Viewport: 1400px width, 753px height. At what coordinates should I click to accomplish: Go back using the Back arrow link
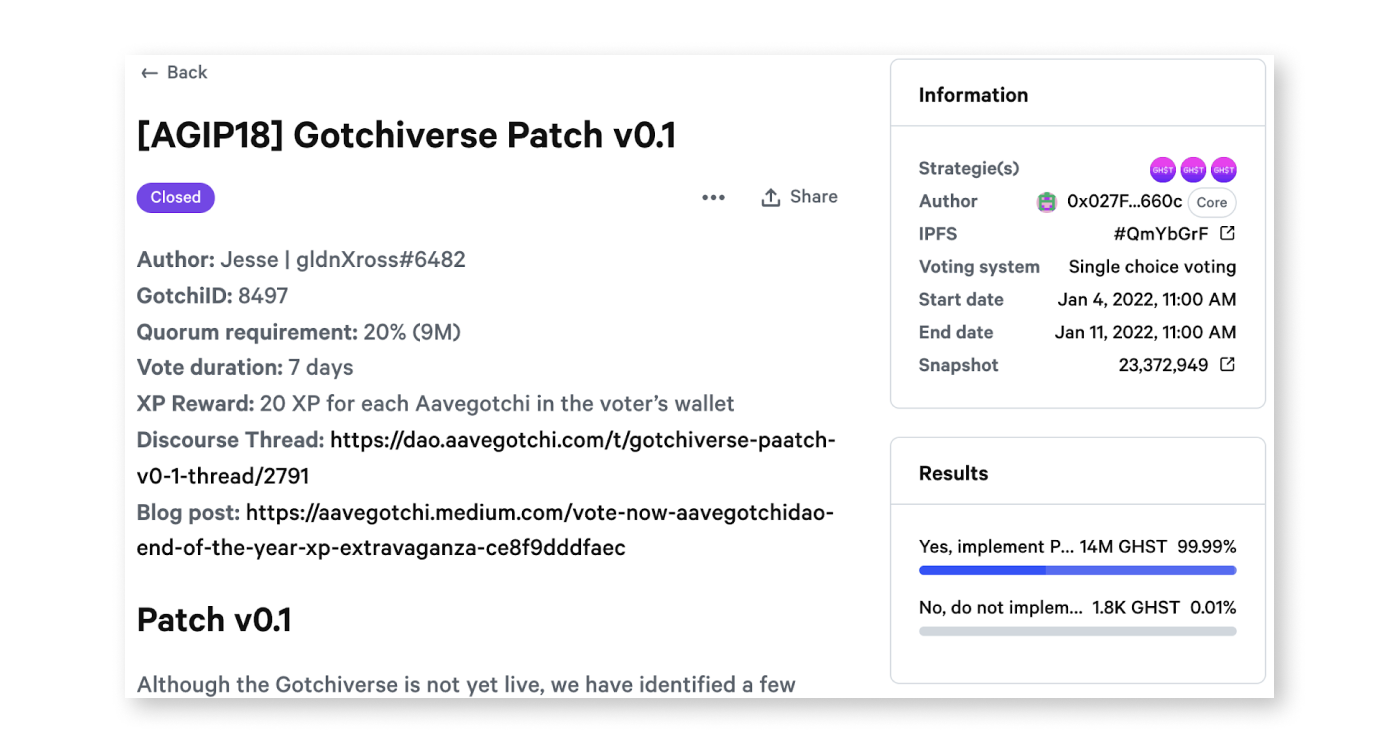tap(174, 72)
